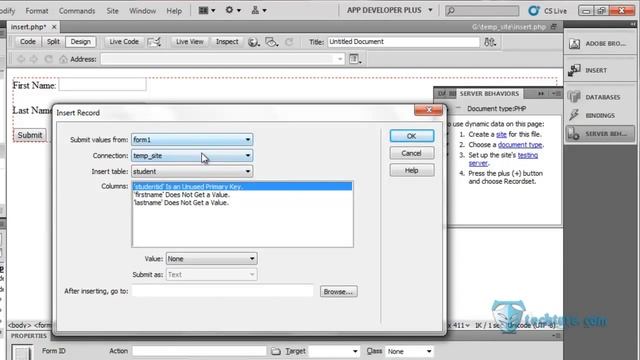640x360 pixels.
Task: Toggle Live Code view
Action: (124, 42)
